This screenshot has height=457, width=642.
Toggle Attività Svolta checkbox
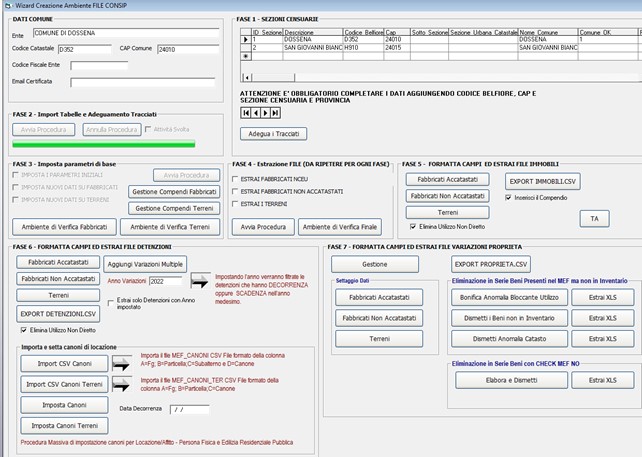coord(148,129)
